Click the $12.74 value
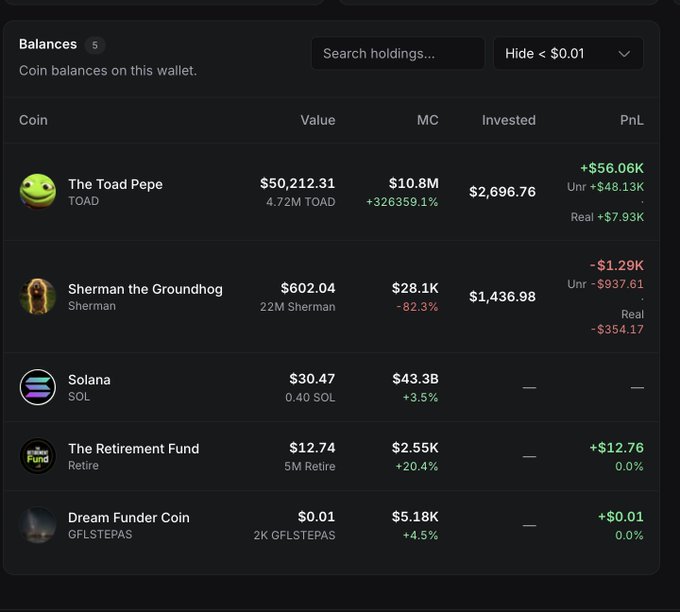680x612 pixels. click(312, 448)
